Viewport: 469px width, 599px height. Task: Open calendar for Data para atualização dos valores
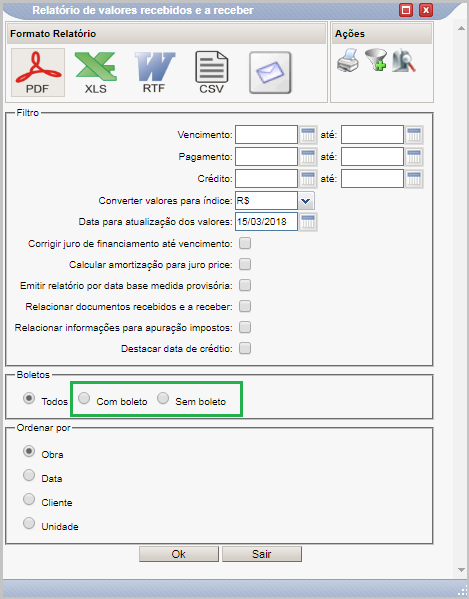(x=308, y=222)
